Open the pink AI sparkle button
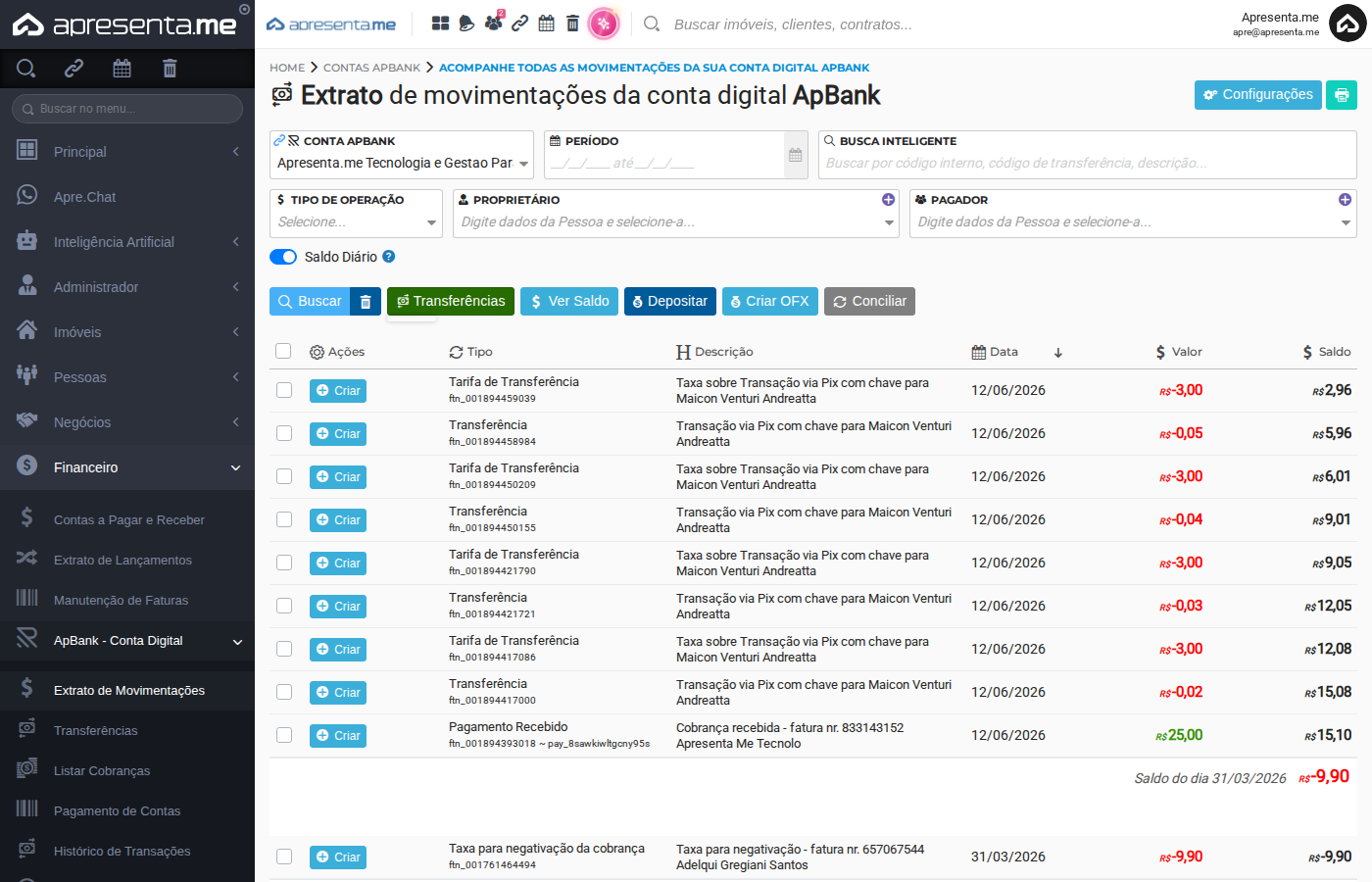1372x882 pixels. tap(604, 24)
